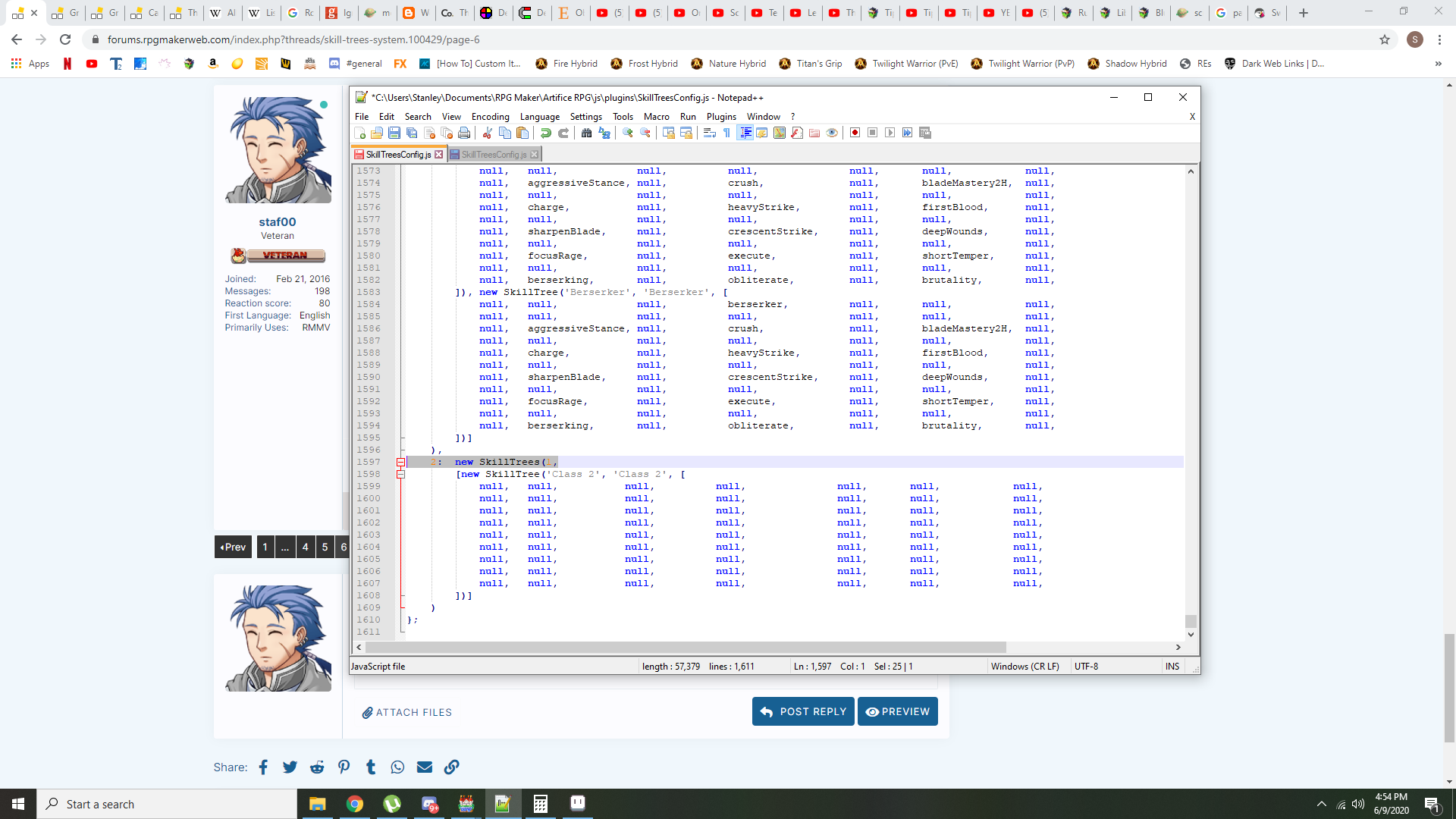Open Find with the binoculars icon
The height and width of the screenshot is (819, 1456).
(586, 133)
